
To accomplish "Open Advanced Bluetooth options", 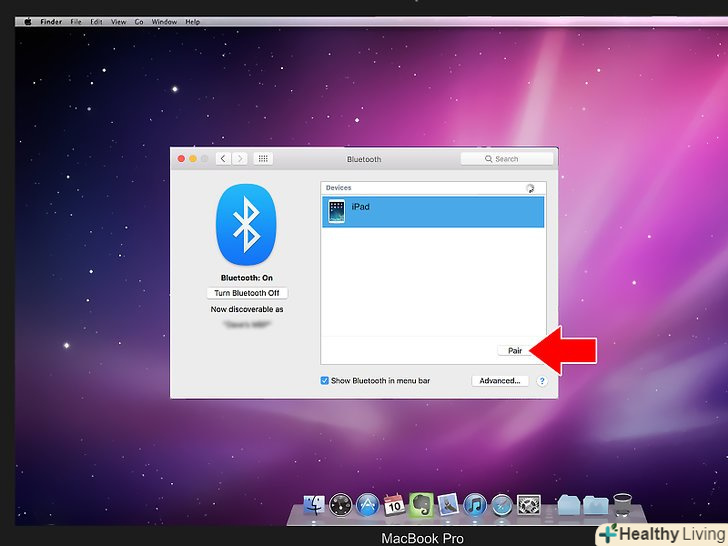I will pyautogui.click(x=500, y=381).
